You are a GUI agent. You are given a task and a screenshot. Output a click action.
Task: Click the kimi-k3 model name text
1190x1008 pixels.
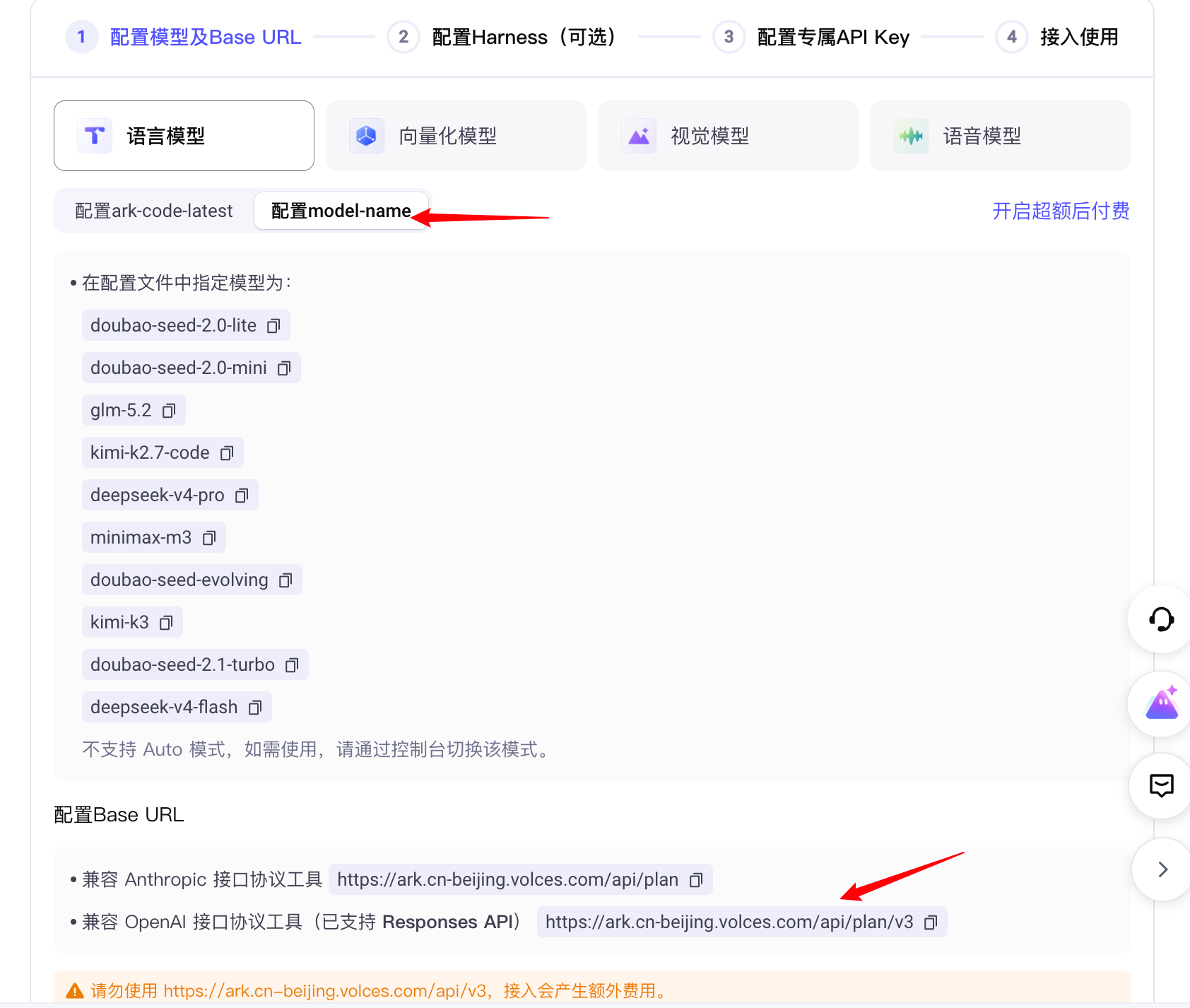119,622
